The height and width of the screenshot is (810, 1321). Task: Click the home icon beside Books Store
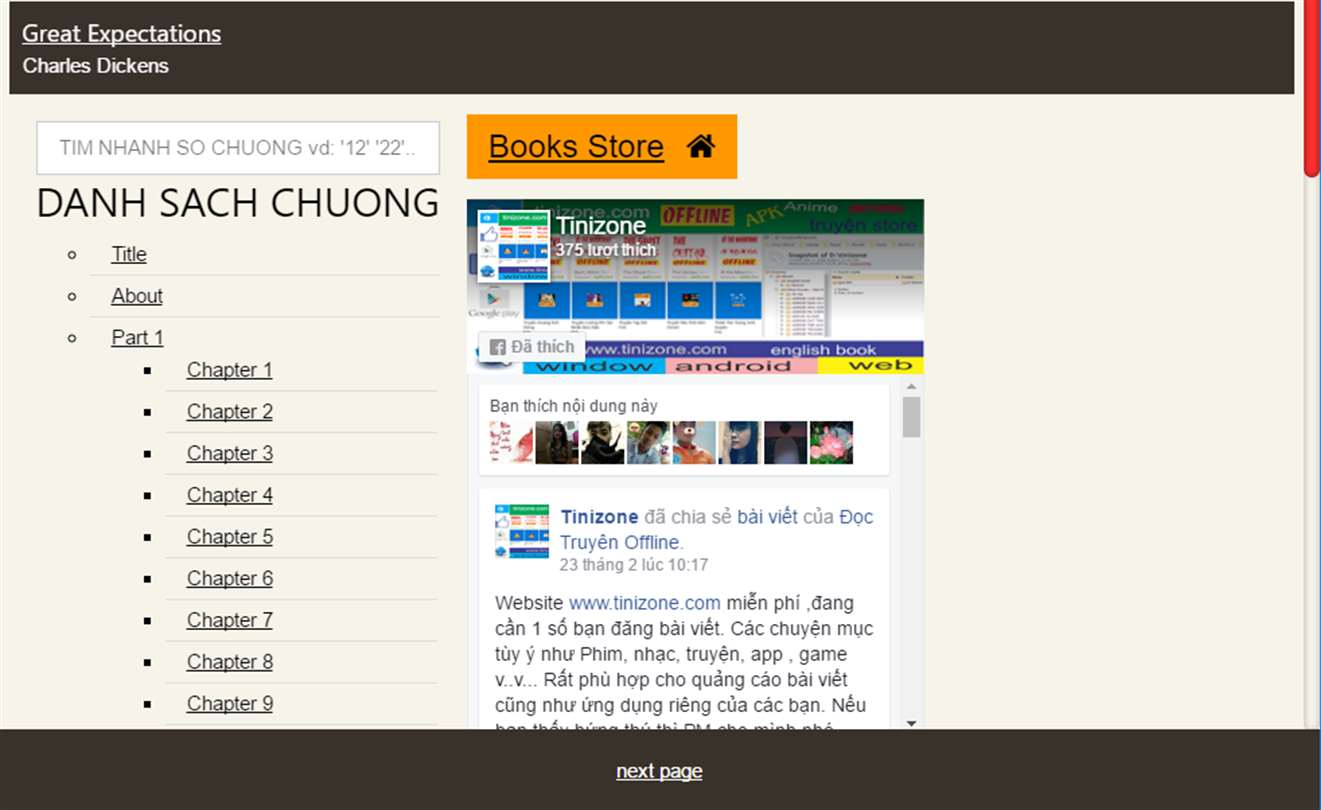(701, 147)
